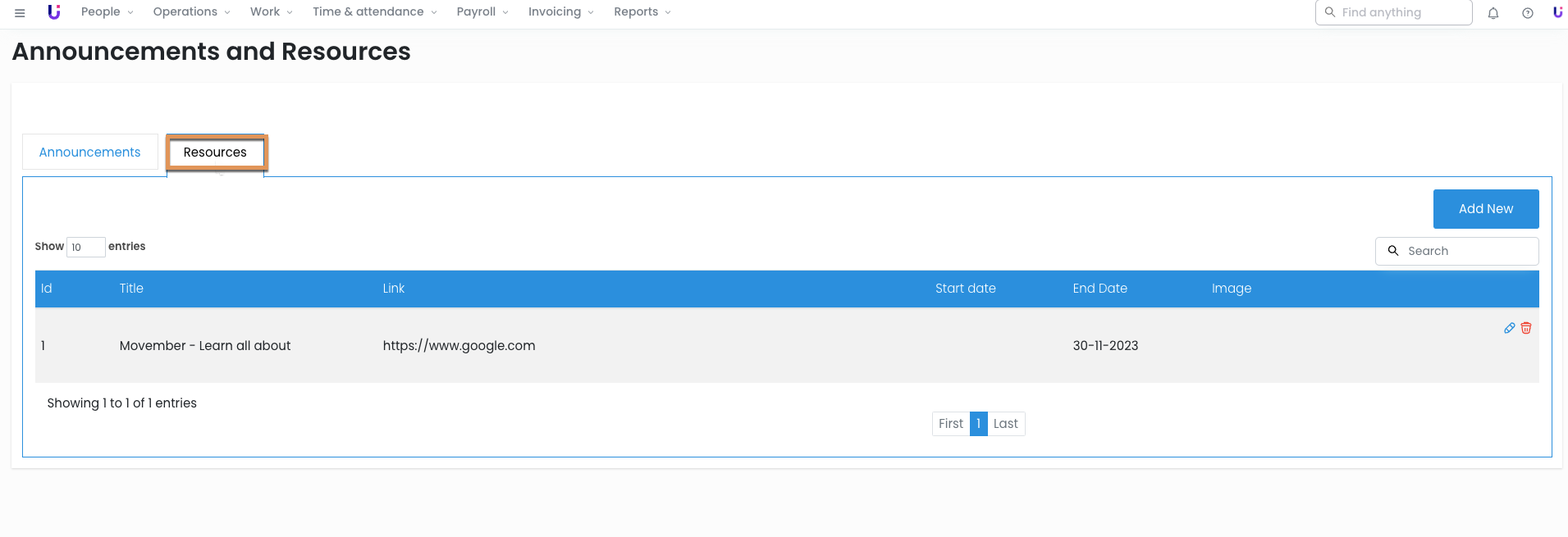This screenshot has width=1568, height=537.
Task: Open the help question mark icon
Action: [x=1527, y=13]
